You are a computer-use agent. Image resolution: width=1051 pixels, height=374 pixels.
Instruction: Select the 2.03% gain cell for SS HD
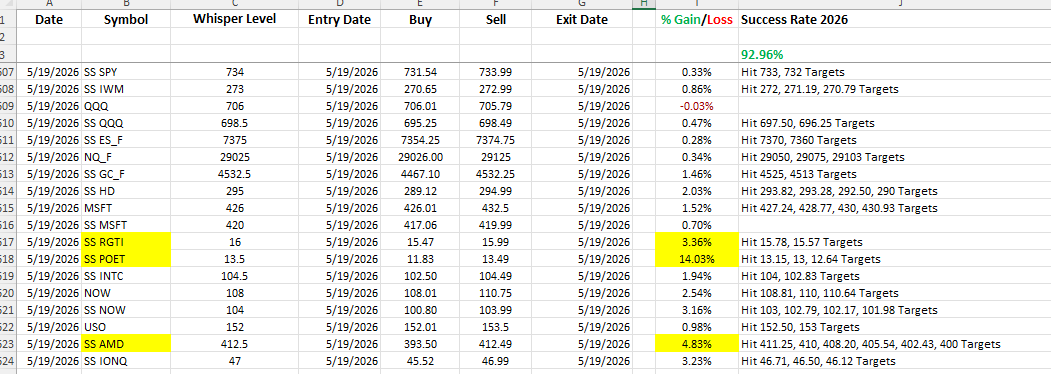[697, 191]
